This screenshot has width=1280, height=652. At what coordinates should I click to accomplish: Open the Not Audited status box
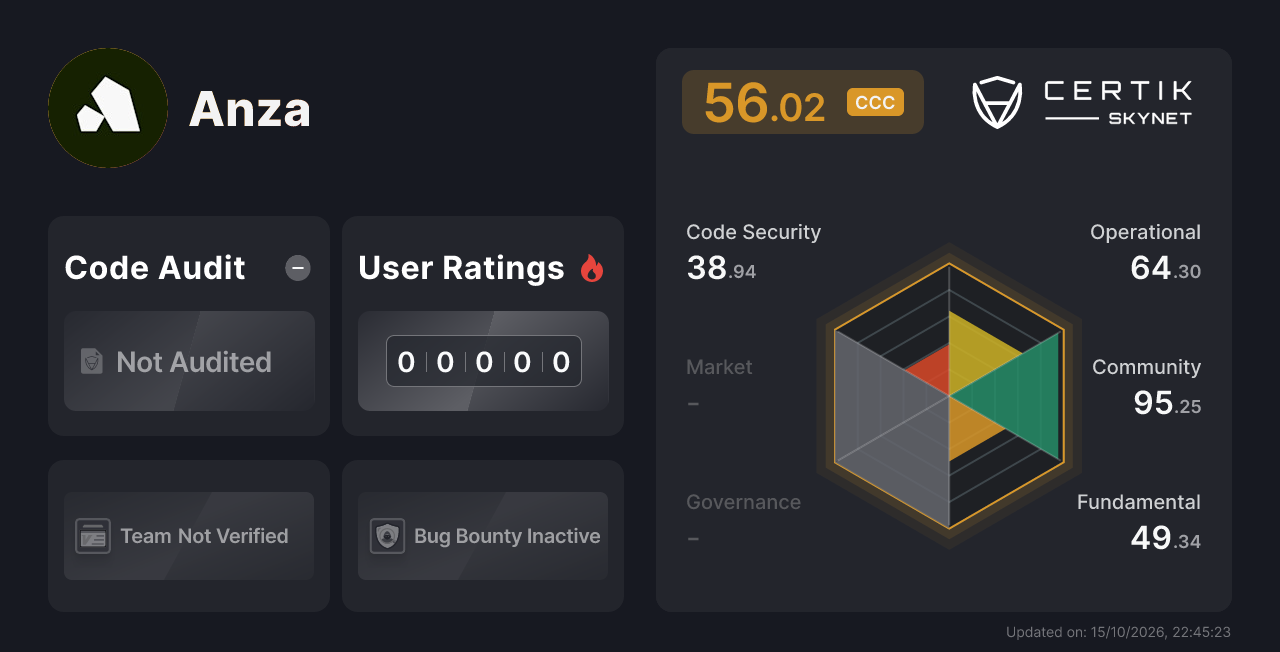[x=189, y=361]
